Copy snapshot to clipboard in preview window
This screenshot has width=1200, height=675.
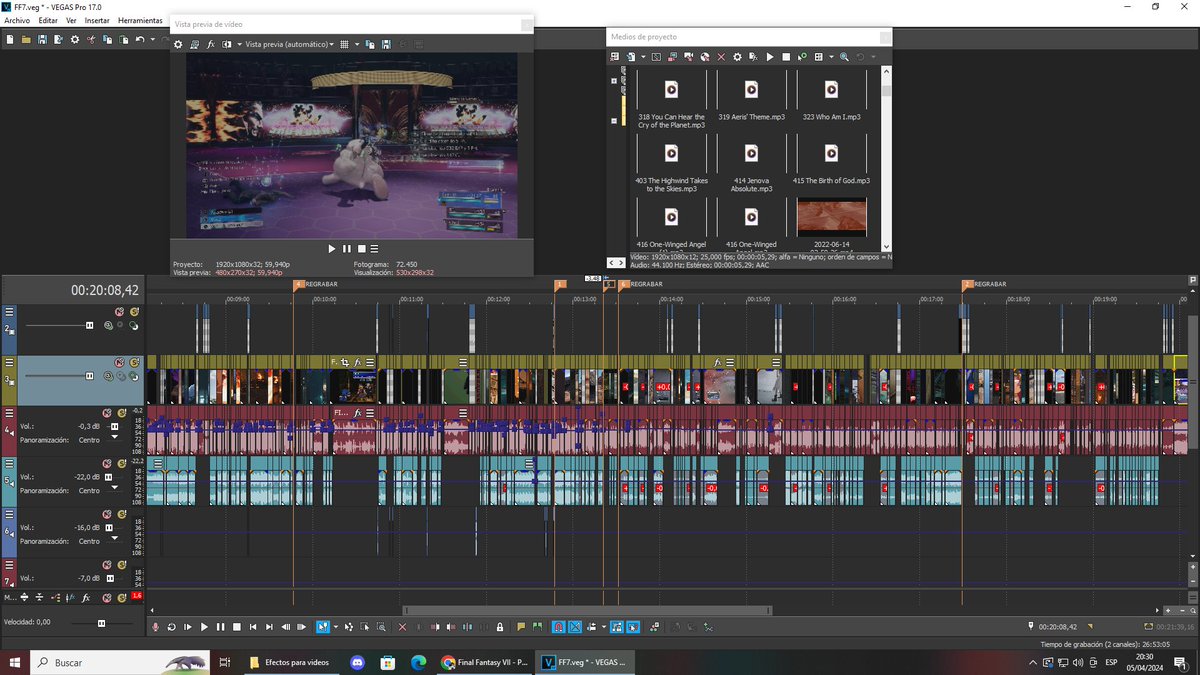coord(370,44)
